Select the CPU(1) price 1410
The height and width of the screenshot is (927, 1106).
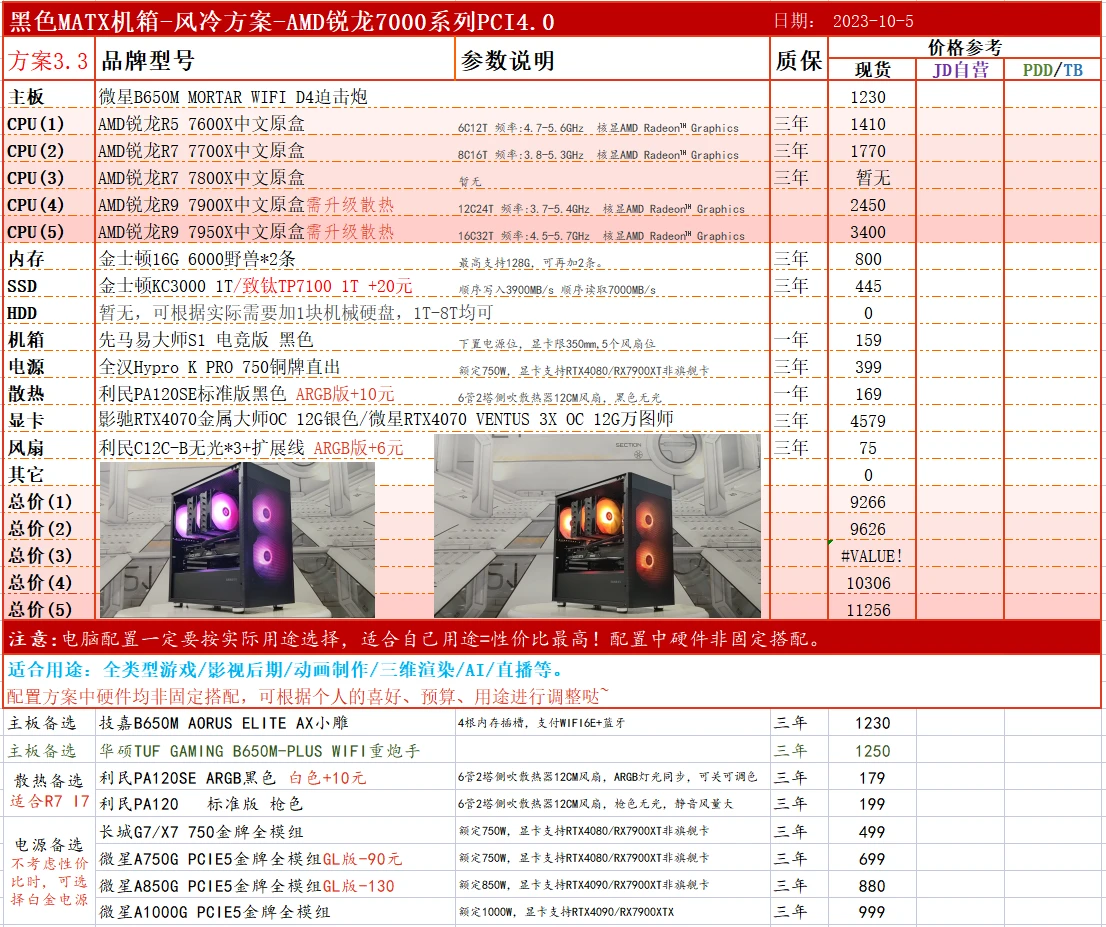(x=868, y=124)
